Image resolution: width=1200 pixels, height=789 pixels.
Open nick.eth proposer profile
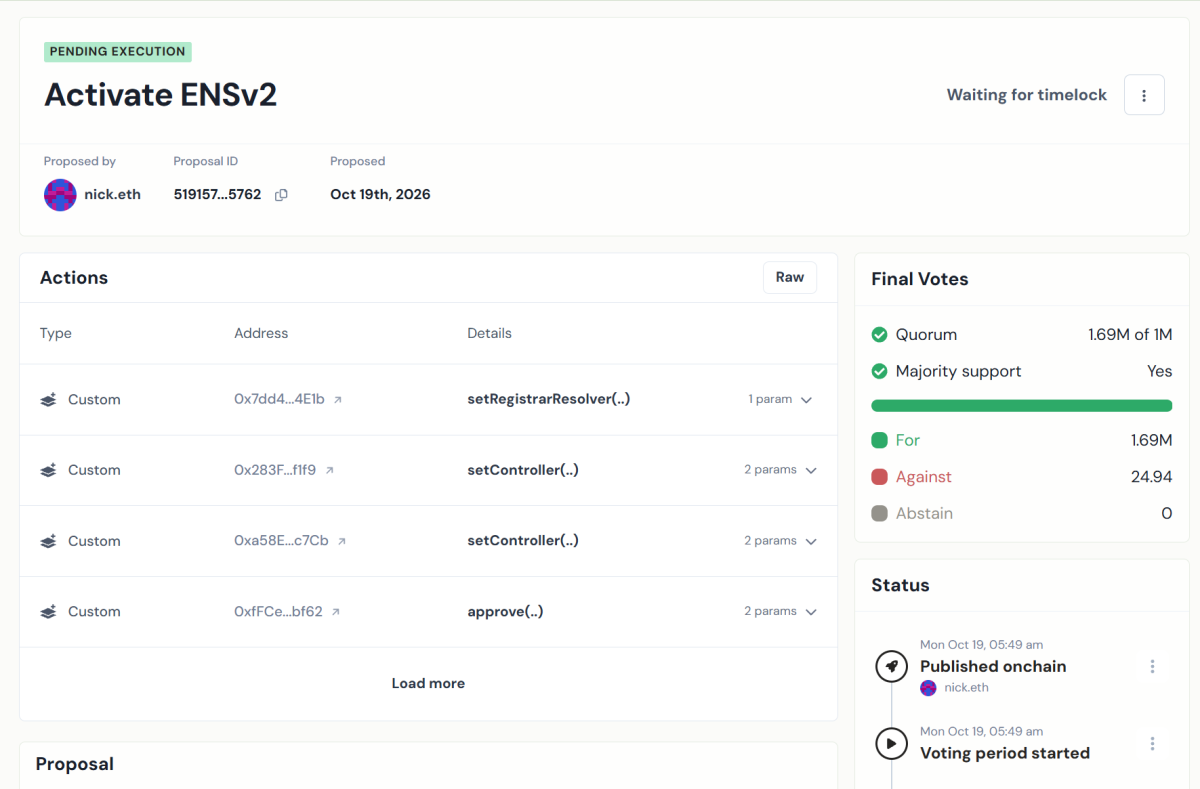pyautogui.click(x=112, y=195)
